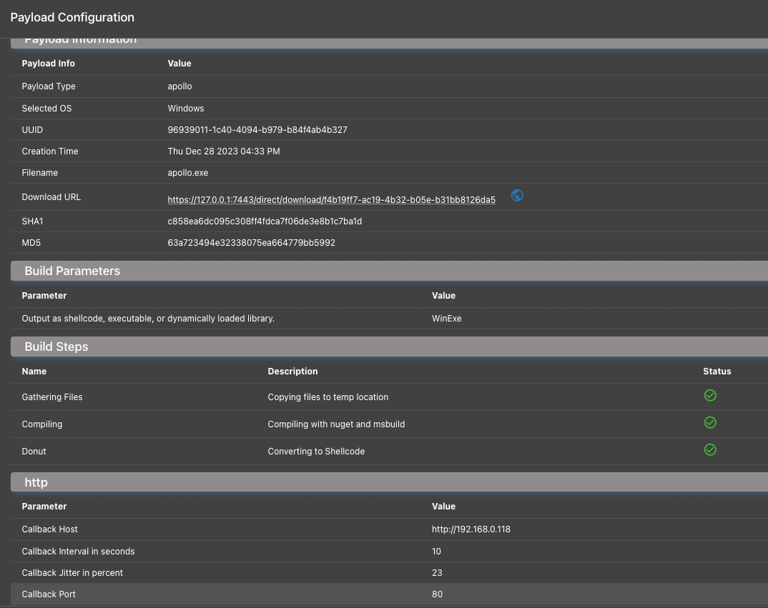Click the MD5 hash value
The image size is (768, 608).
(251, 243)
